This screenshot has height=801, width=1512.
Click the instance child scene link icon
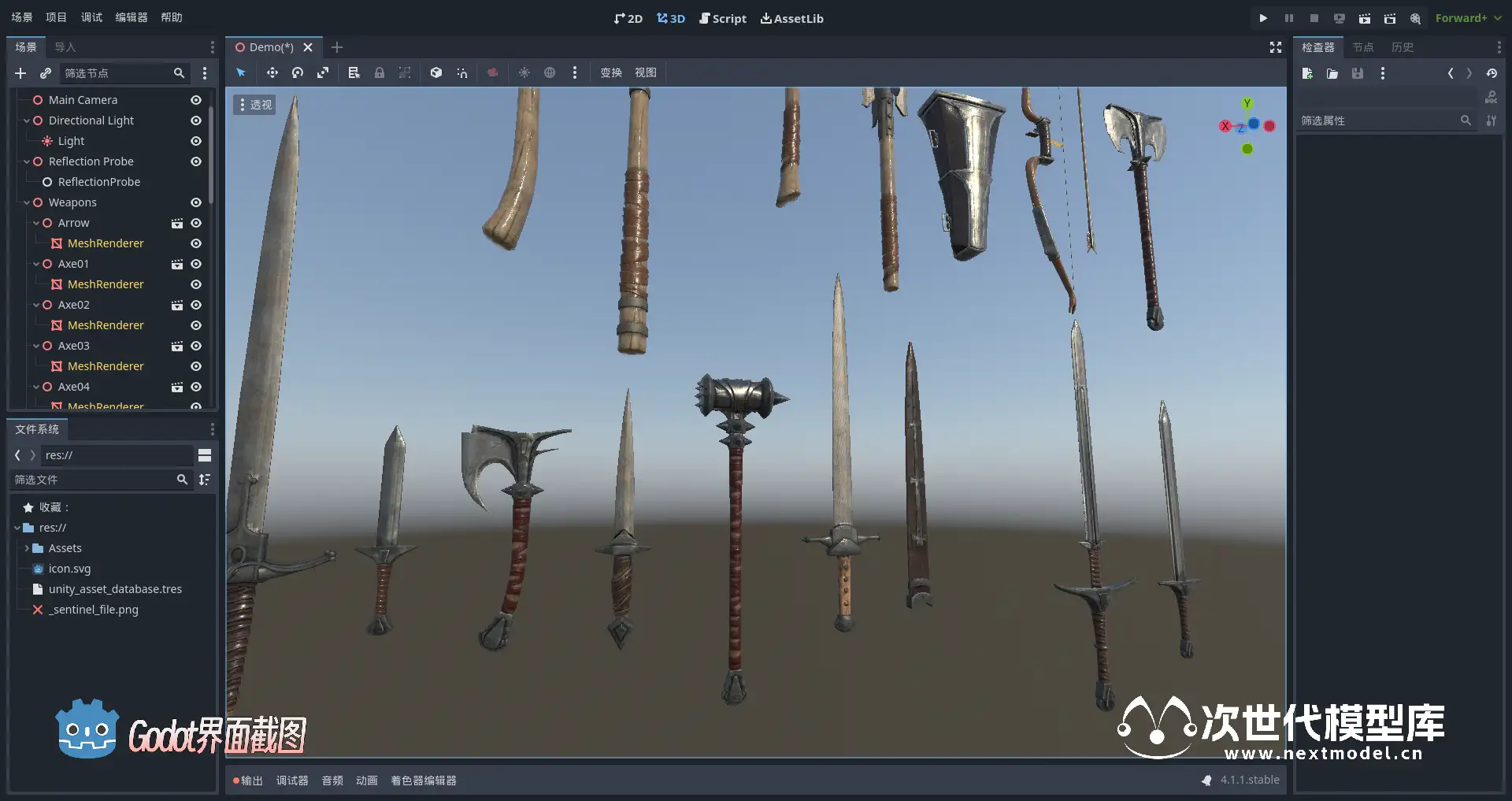point(46,73)
